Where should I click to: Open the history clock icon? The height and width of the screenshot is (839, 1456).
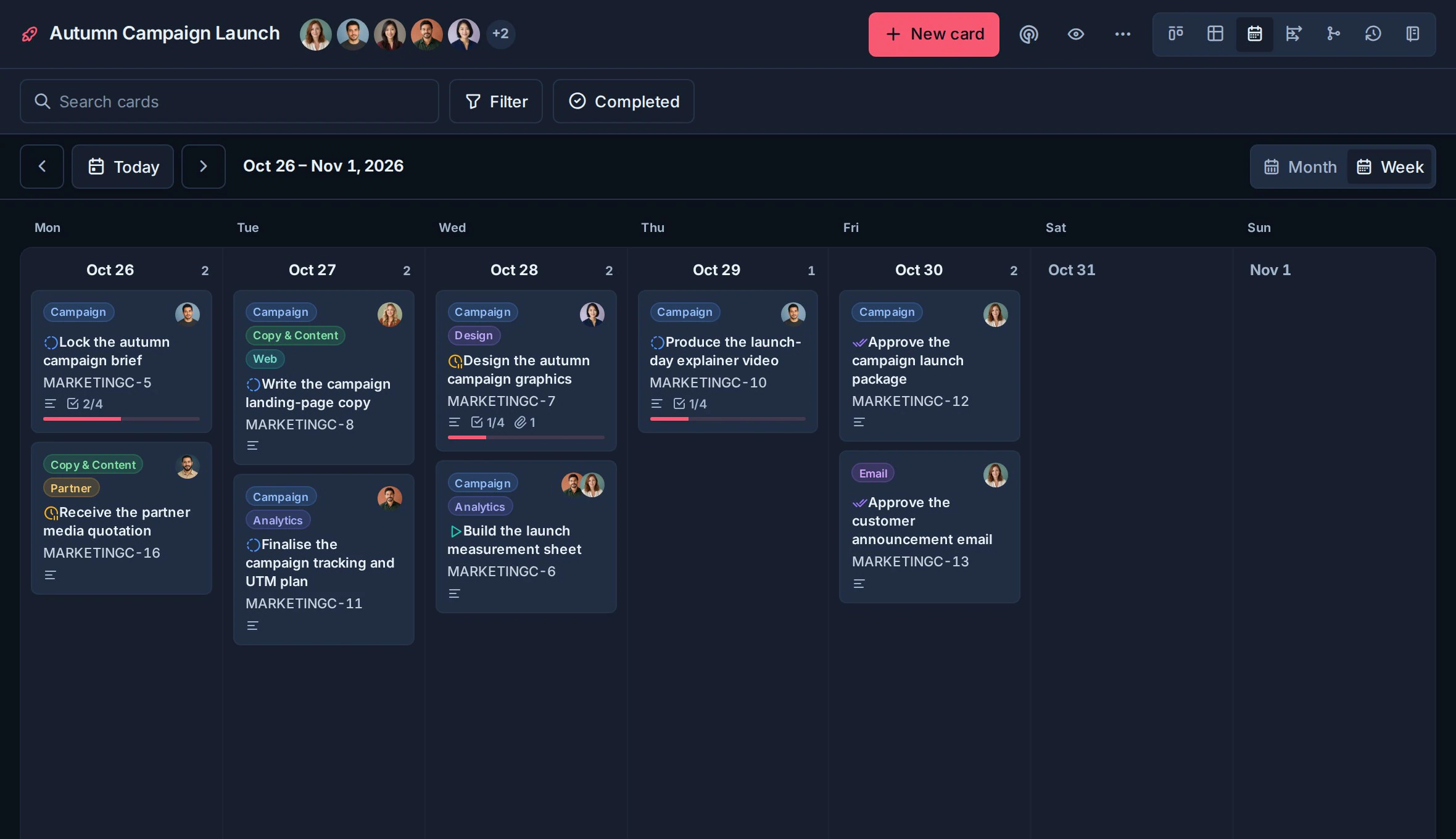[x=1373, y=34]
